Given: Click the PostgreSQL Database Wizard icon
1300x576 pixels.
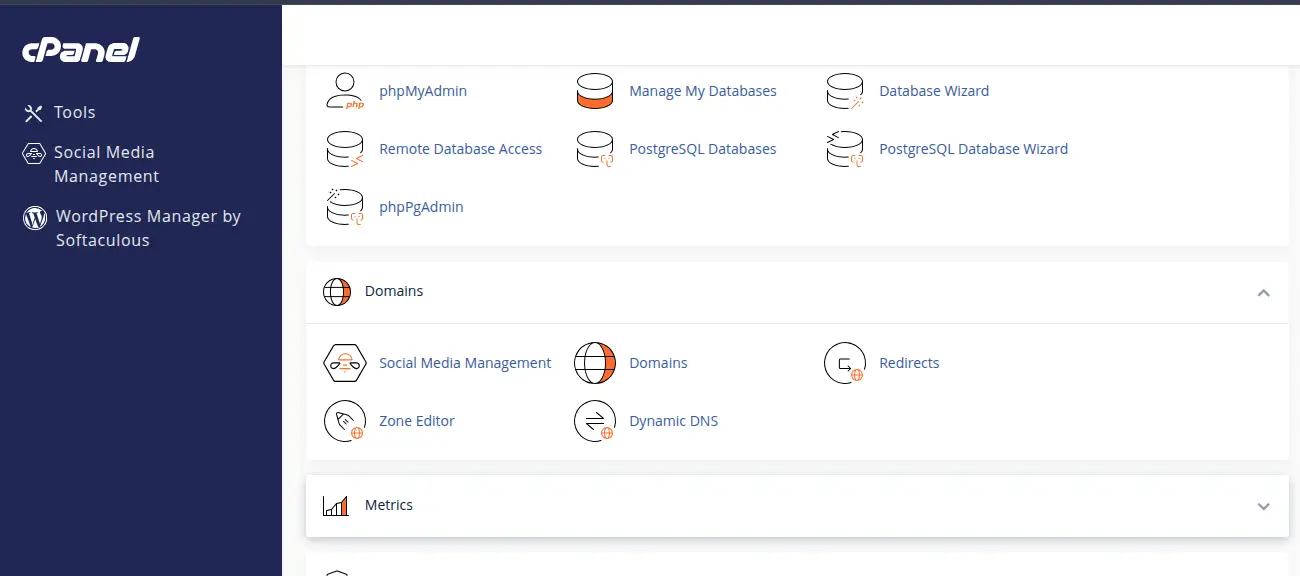Looking at the screenshot, I should (x=845, y=149).
